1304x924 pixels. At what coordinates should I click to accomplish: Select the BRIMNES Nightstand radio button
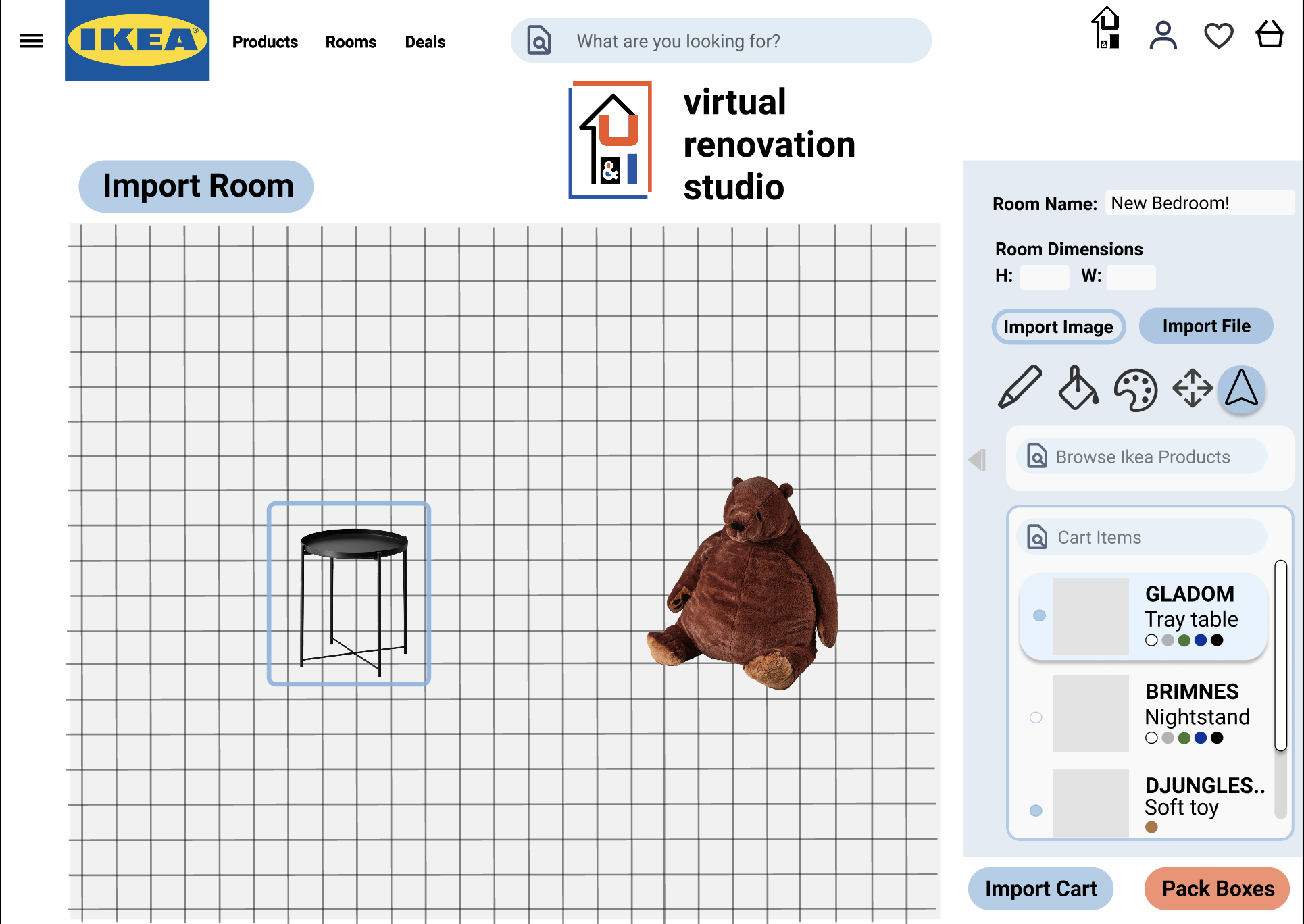coord(1036,717)
